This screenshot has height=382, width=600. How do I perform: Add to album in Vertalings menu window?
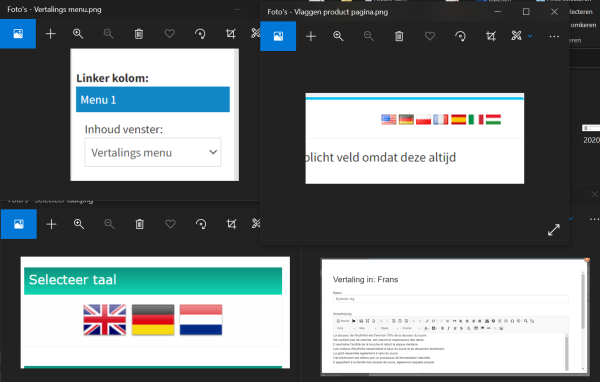51,34
